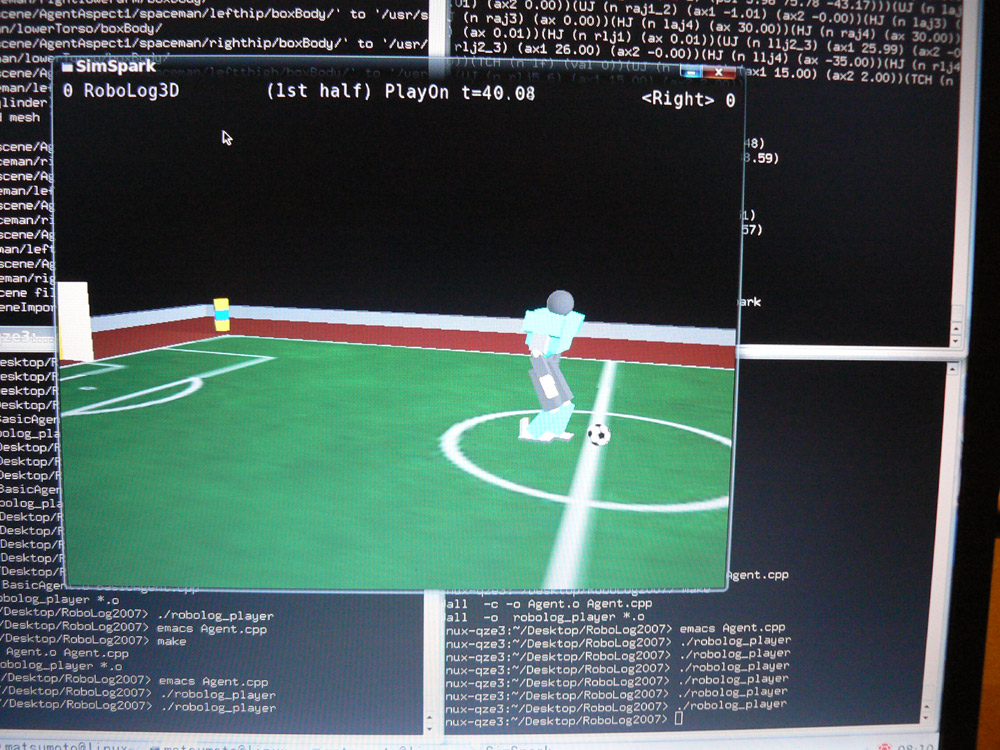
Task: Click the cyan humanoid robot player
Action: point(551,365)
